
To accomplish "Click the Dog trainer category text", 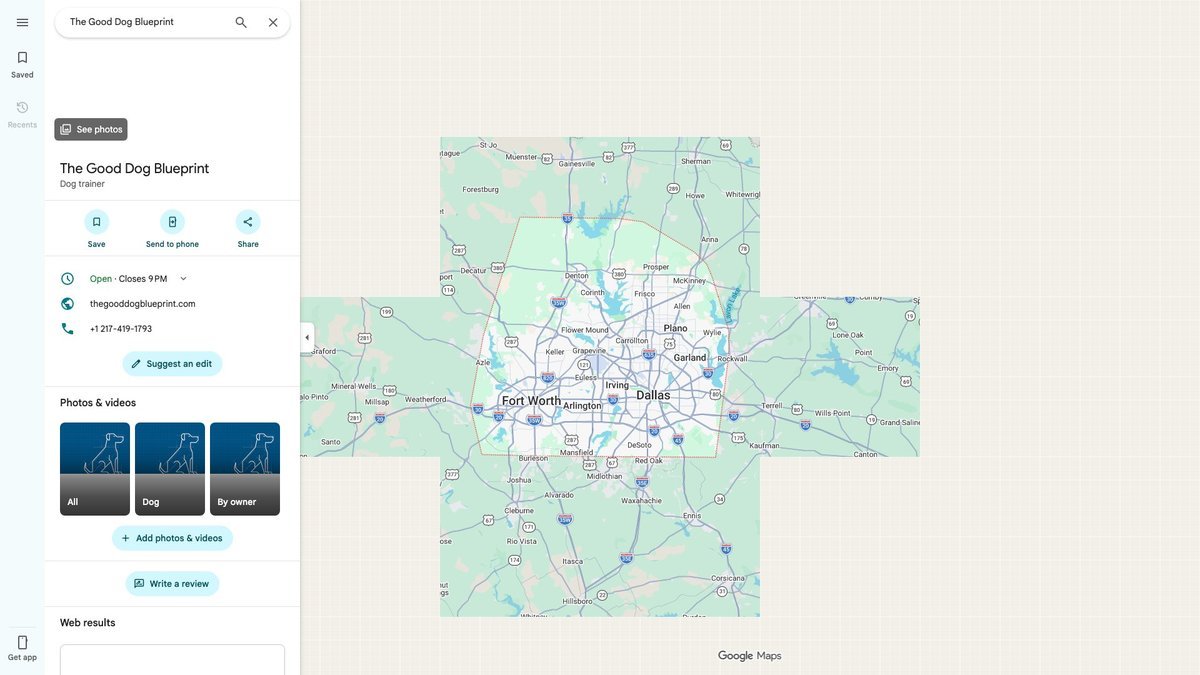I will tap(82, 184).
